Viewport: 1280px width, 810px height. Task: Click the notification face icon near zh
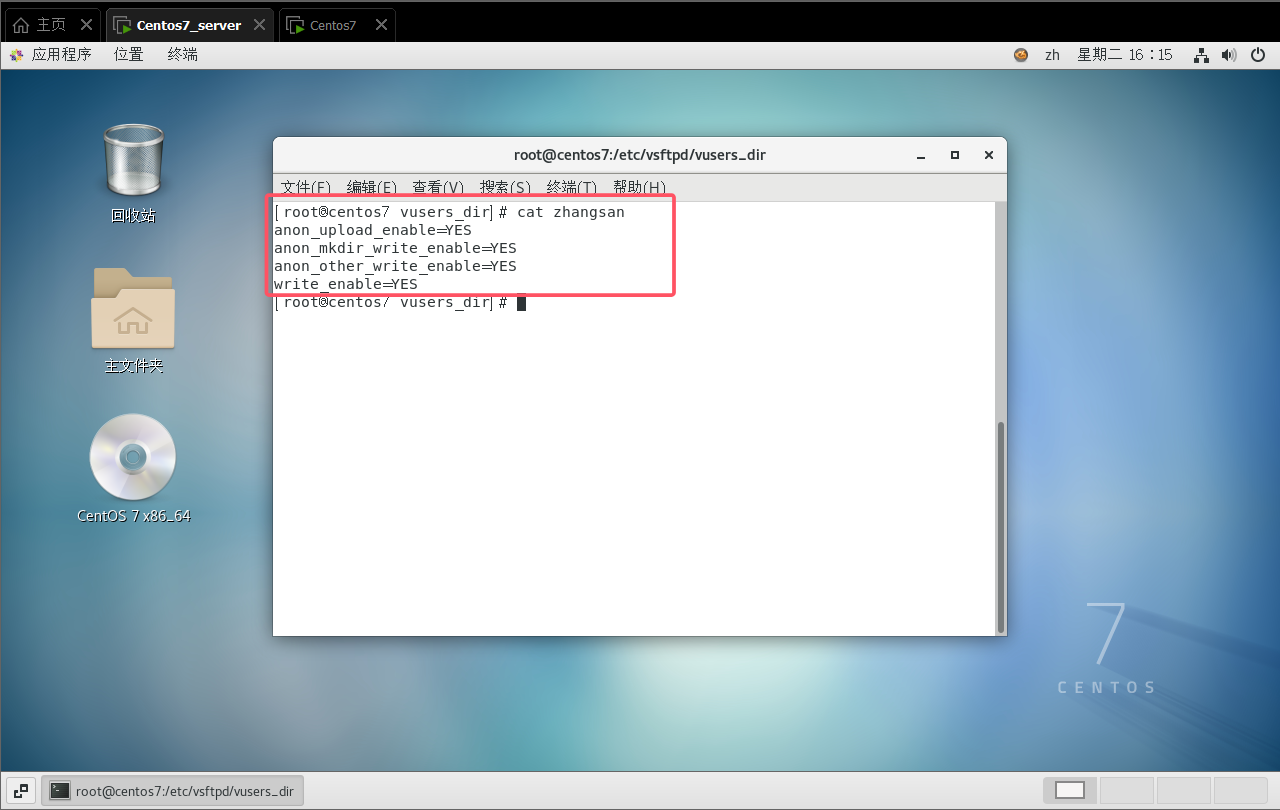[x=1021, y=55]
